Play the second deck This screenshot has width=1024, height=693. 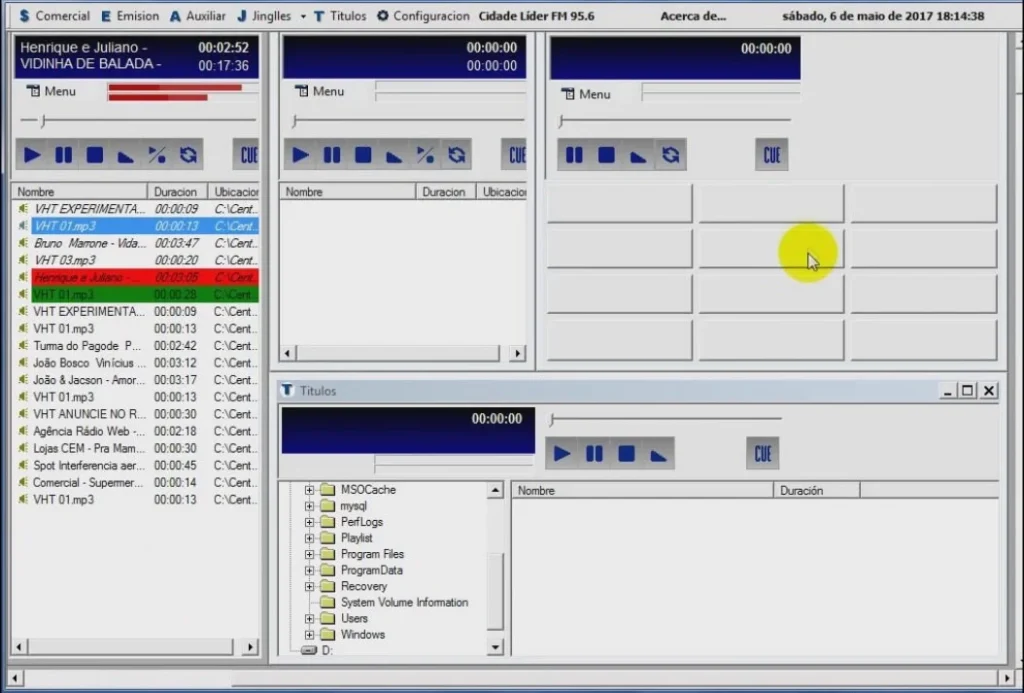click(300, 155)
